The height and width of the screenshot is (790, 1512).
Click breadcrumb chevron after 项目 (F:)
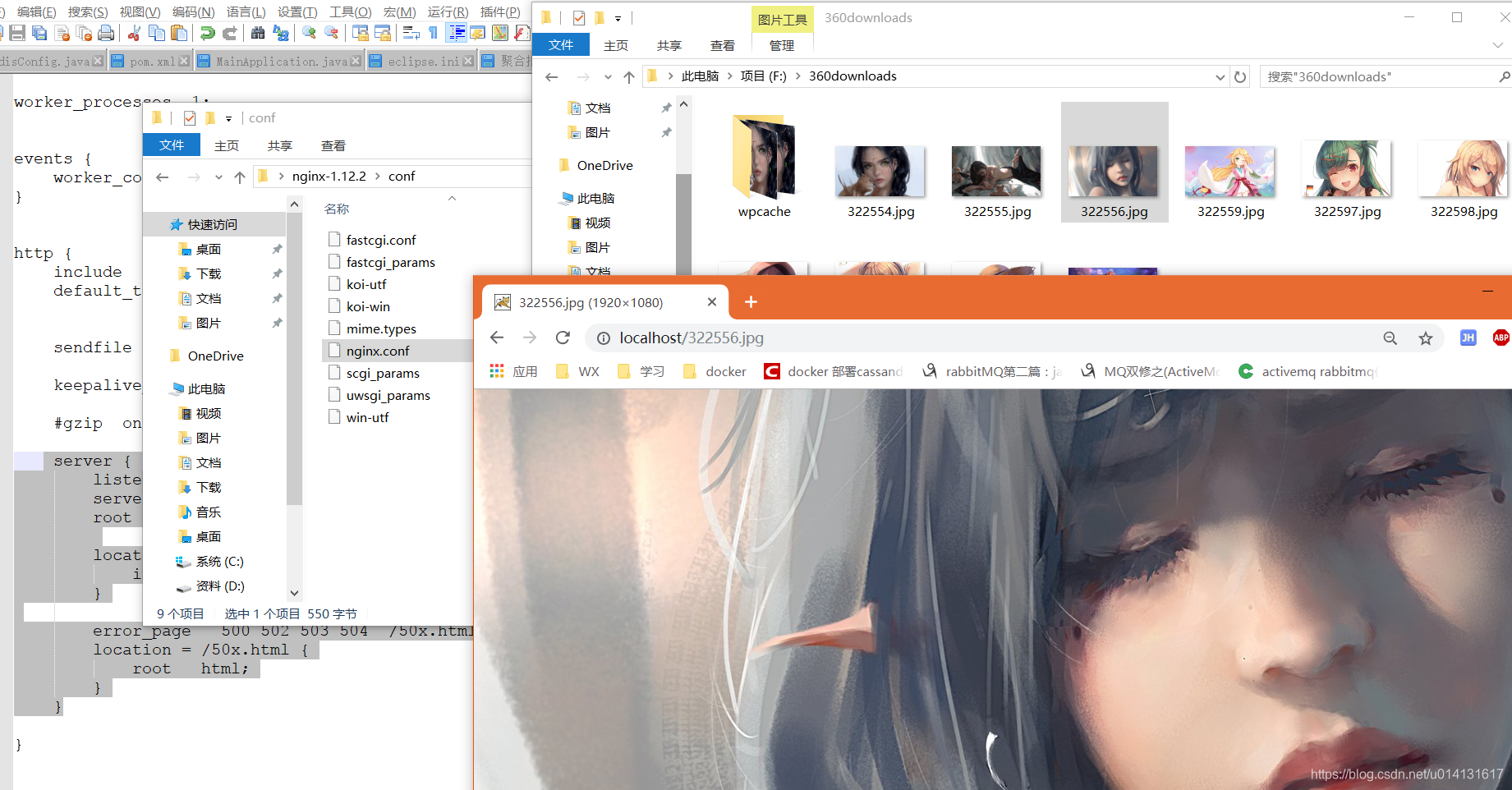797,76
